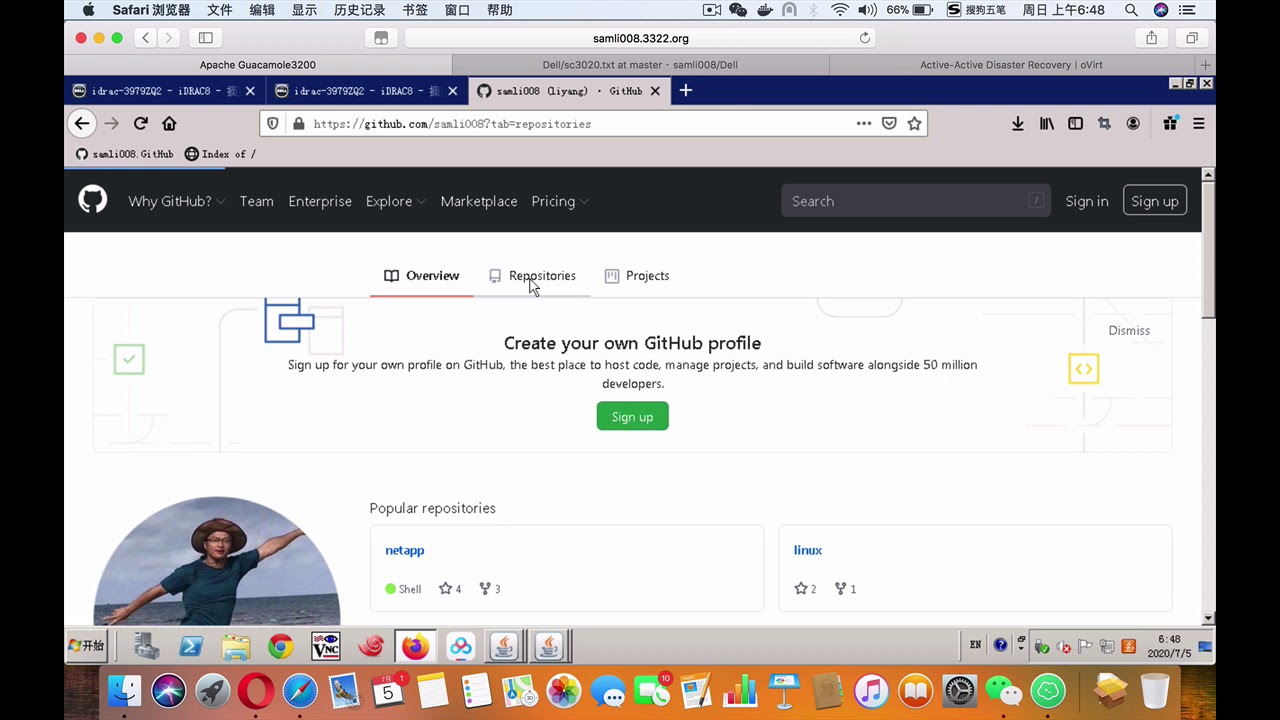Open Enterprise link in GitHub navigation
Image resolution: width=1280 pixels, height=720 pixels.
(320, 201)
